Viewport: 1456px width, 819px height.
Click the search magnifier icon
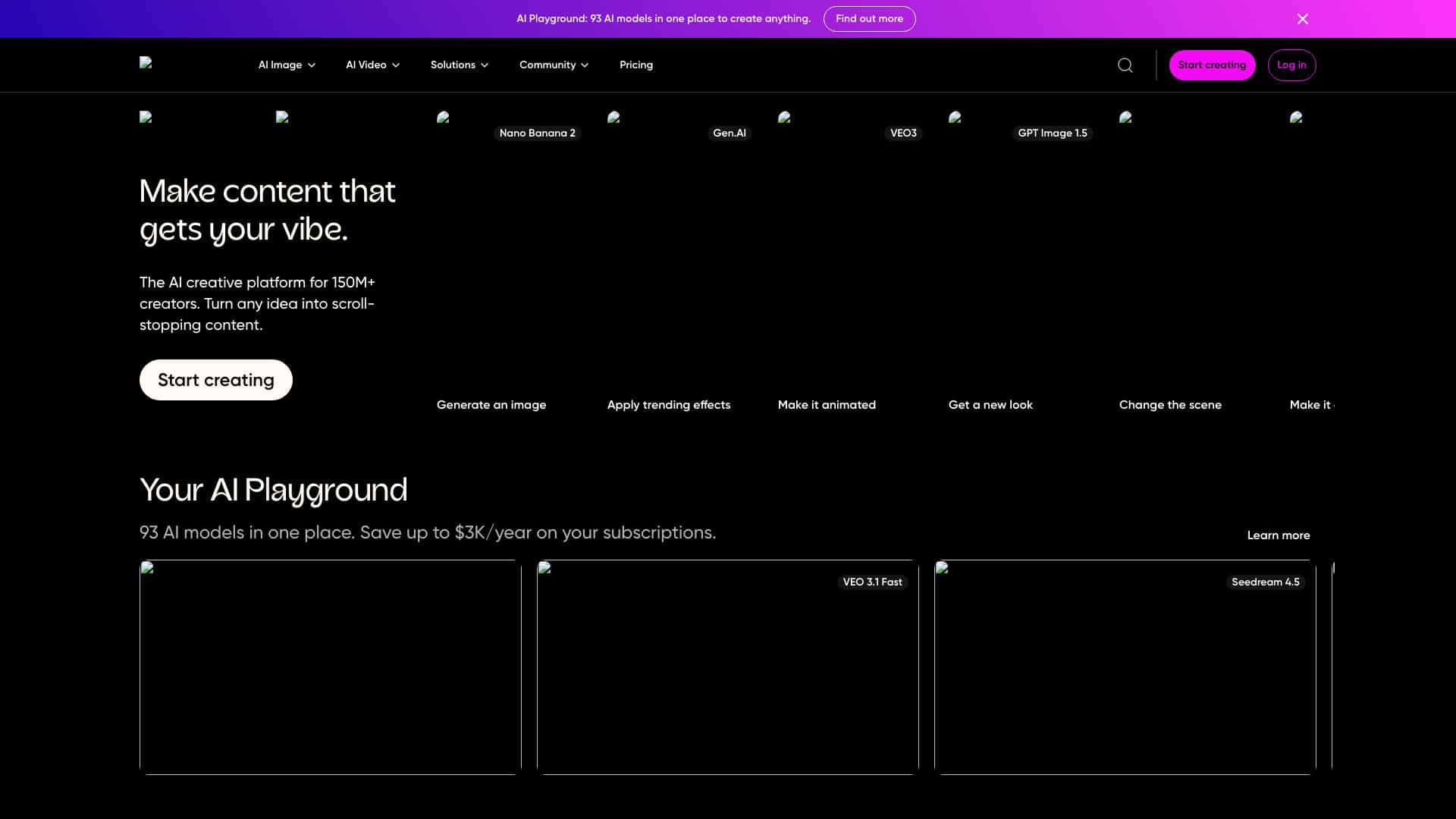tap(1125, 65)
